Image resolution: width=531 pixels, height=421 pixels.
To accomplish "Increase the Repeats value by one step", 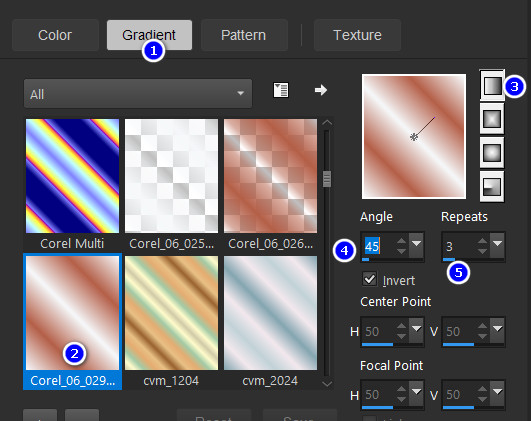I will pyautogui.click(x=483, y=241).
